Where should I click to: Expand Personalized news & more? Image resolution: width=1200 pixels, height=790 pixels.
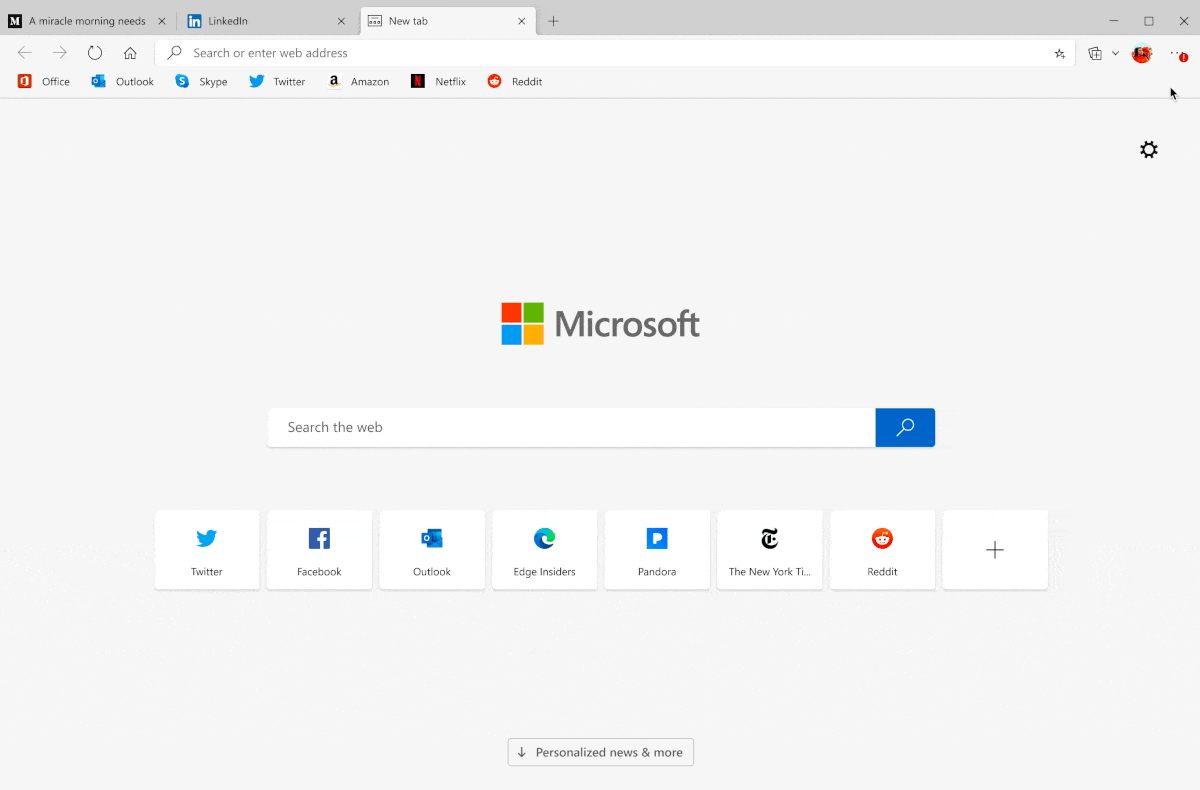coord(600,752)
